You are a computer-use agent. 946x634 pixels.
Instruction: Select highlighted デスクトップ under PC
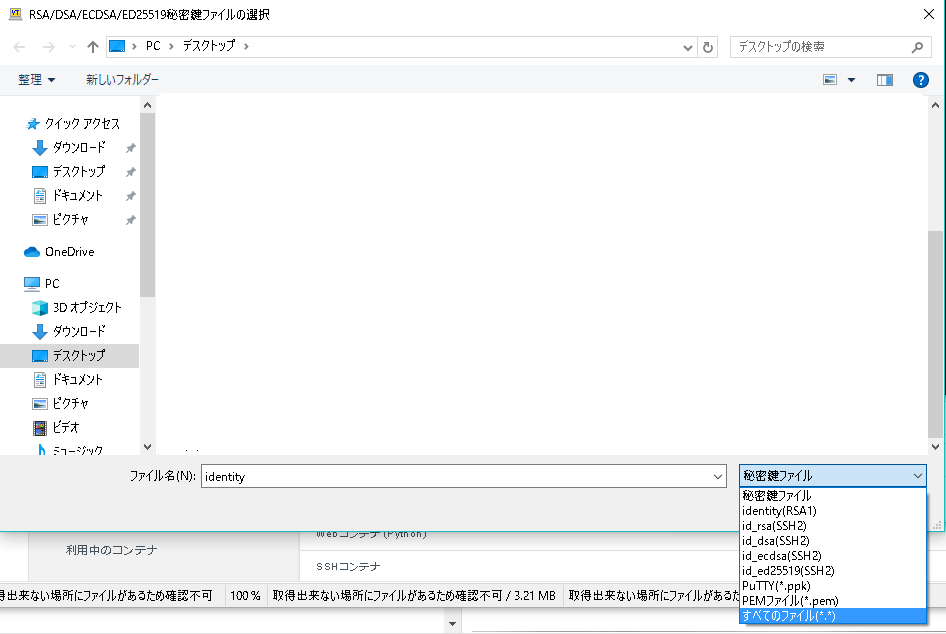pos(69,356)
